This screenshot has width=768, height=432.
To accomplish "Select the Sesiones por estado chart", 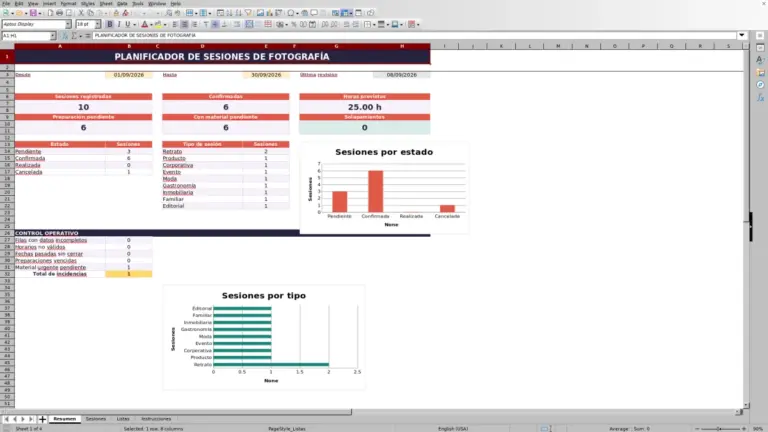I will coord(384,188).
